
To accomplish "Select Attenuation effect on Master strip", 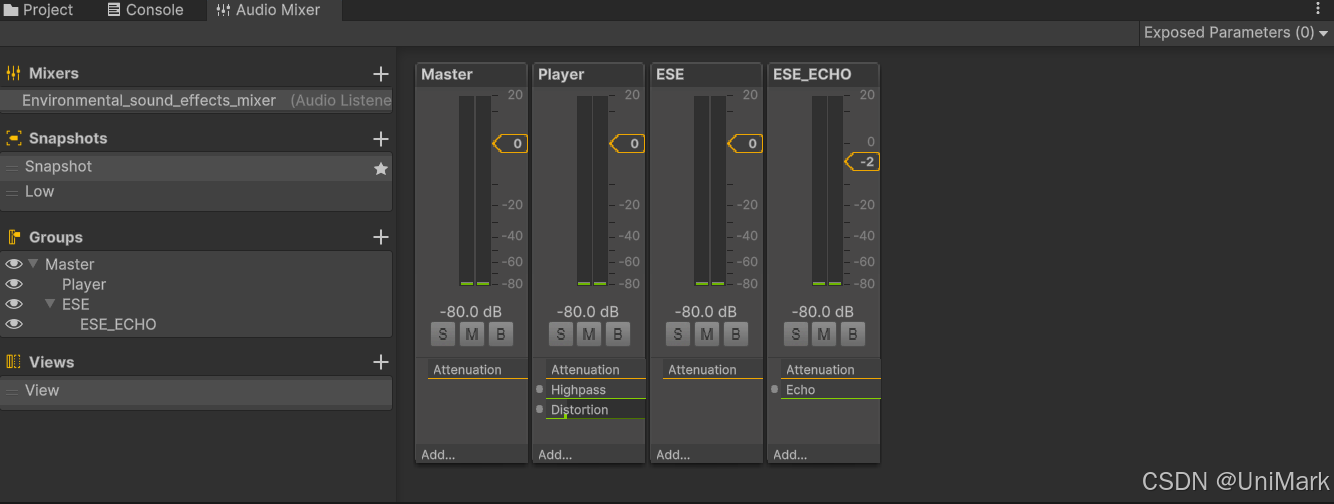I will click(477, 370).
